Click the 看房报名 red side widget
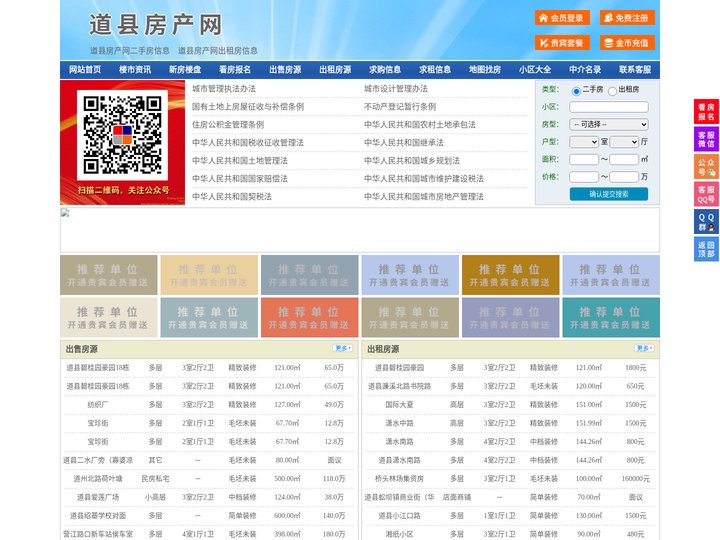Screen dimensions: 720x540 coord(706,112)
